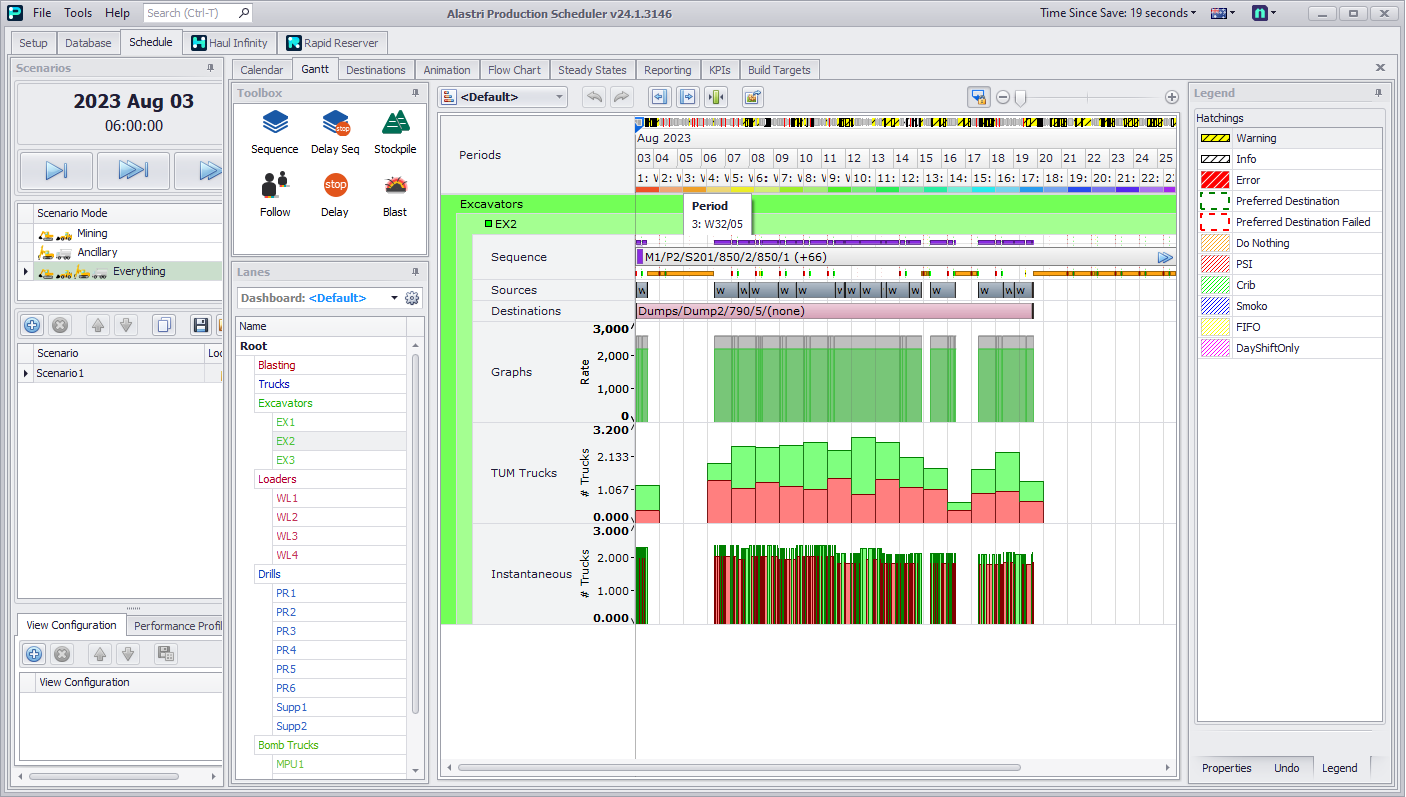Switch to the Flow Chart tab
Viewport: 1406px width, 797px height.
point(514,70)
